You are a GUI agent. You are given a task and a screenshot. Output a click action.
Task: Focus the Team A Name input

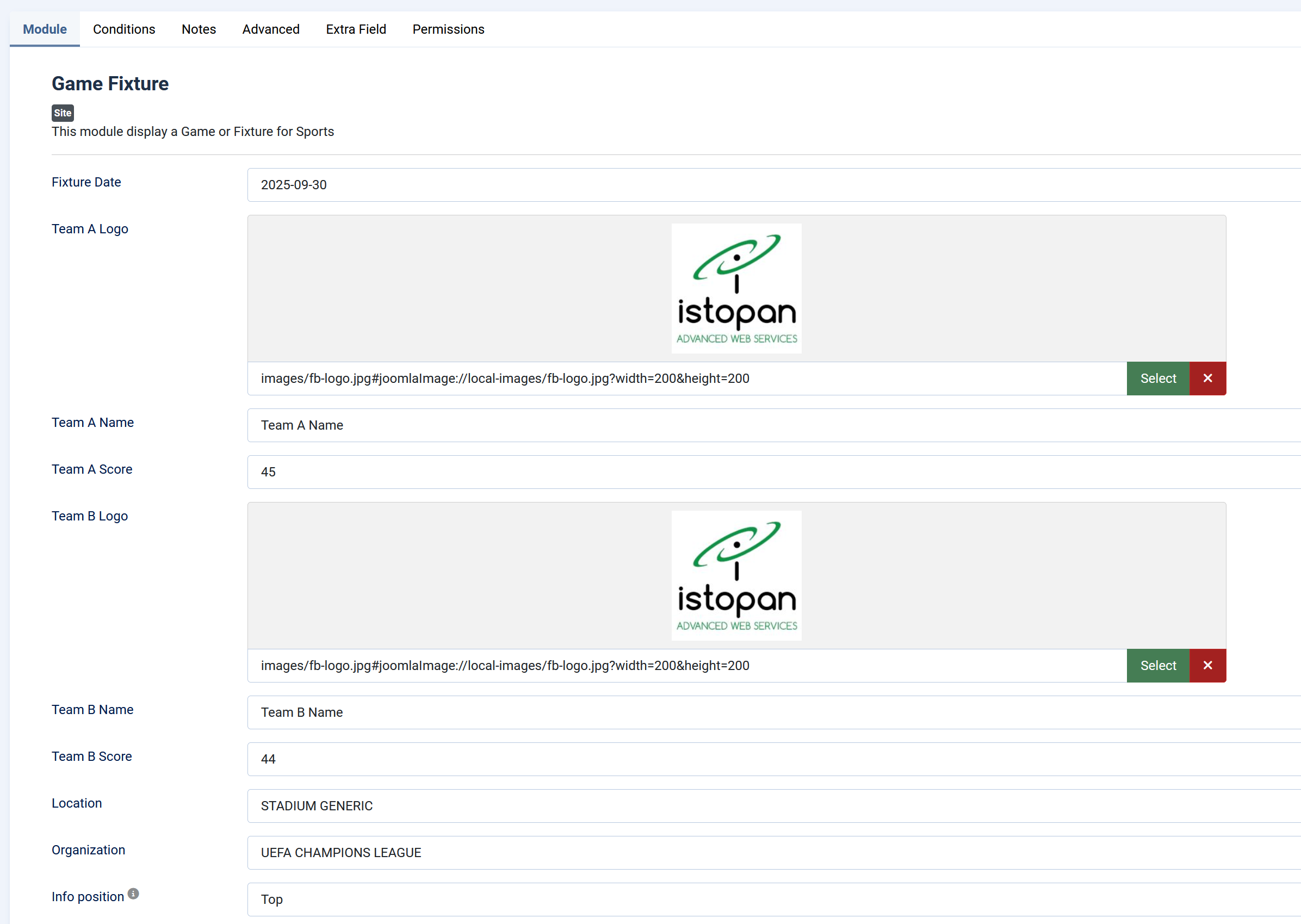tap(773, 425)
